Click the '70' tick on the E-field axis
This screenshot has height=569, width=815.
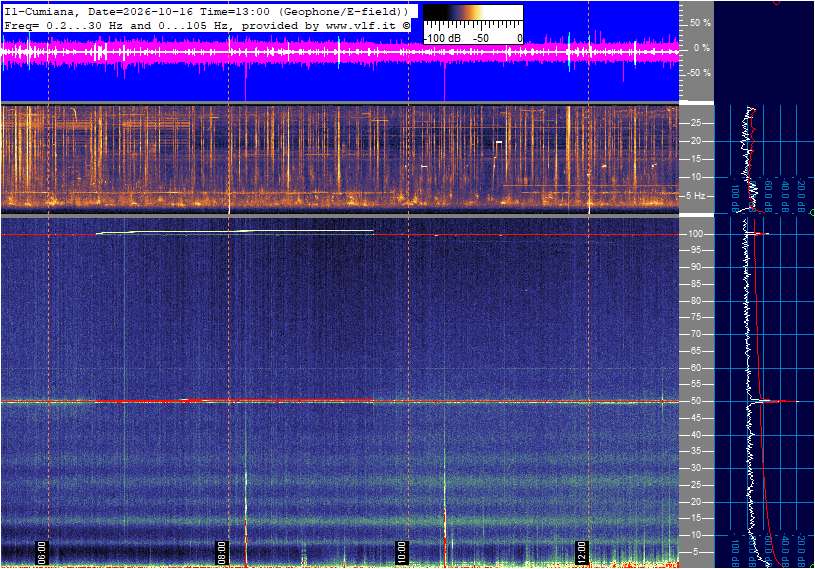(x=695, y=334)
